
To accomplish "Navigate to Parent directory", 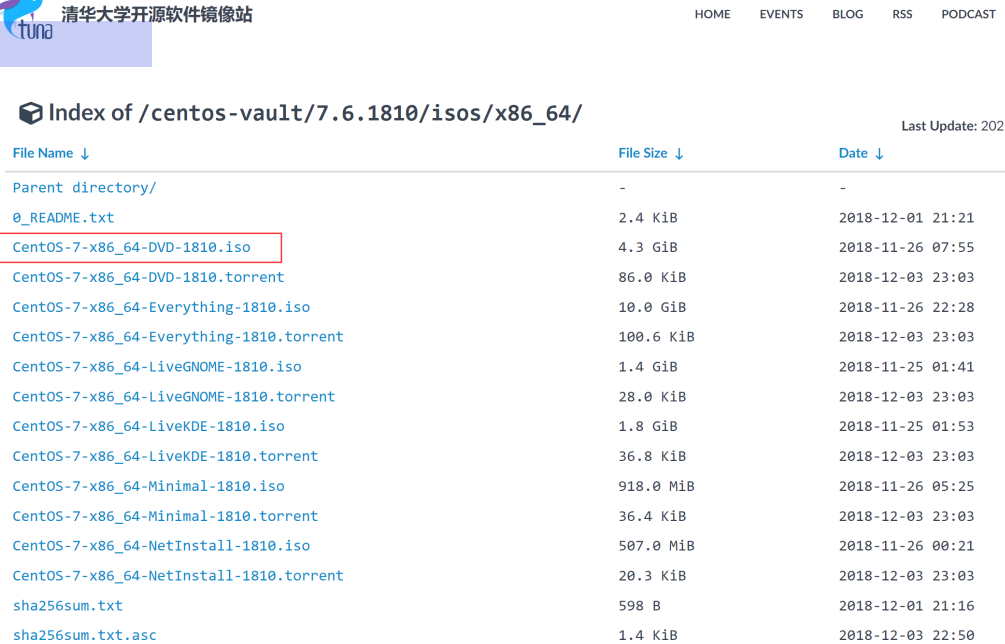I will tap(82, 187).
